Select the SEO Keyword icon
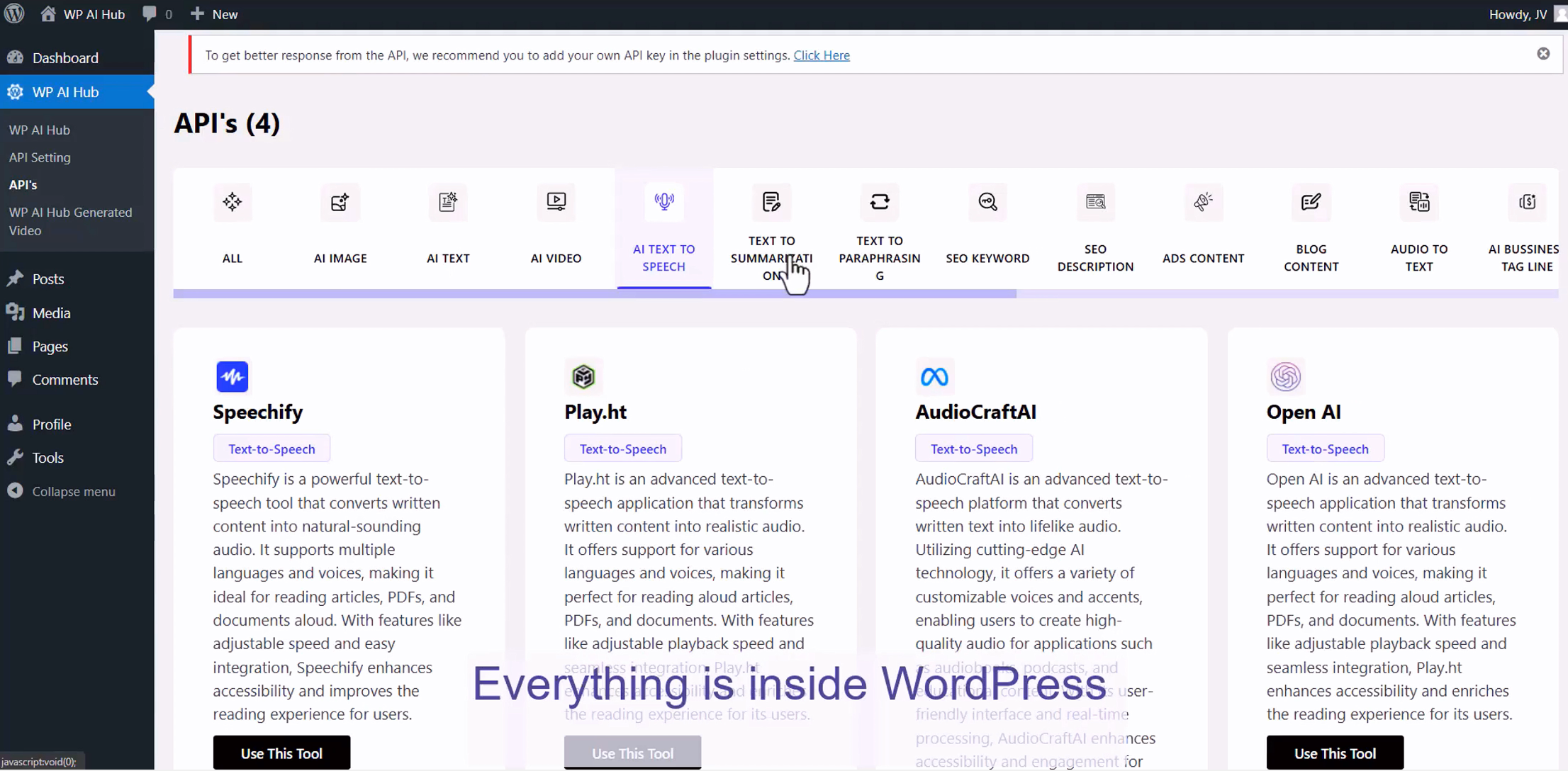The image size is (1568, 771). (x=987, y=202)
